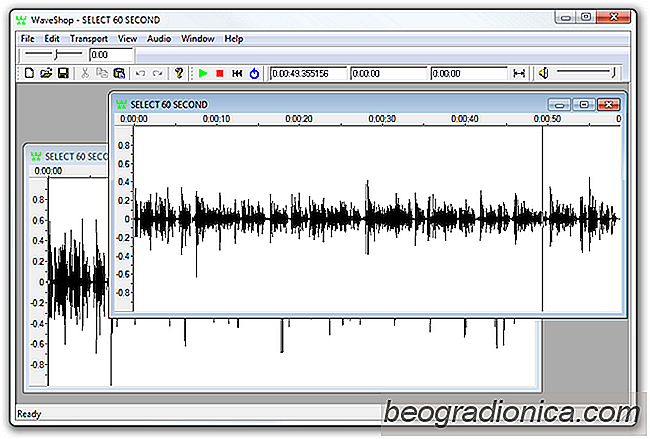The width and height of the screenshot is (650, 439).
Task: Click the 0:00:30 mark on front ruler
Action: pos(382,119)
